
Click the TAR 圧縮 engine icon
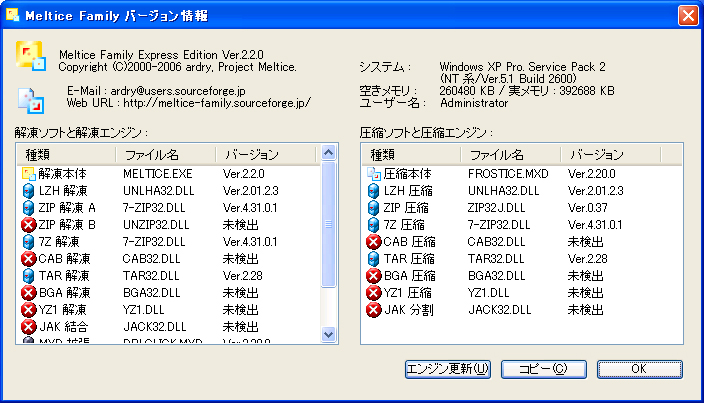(373, 259)
